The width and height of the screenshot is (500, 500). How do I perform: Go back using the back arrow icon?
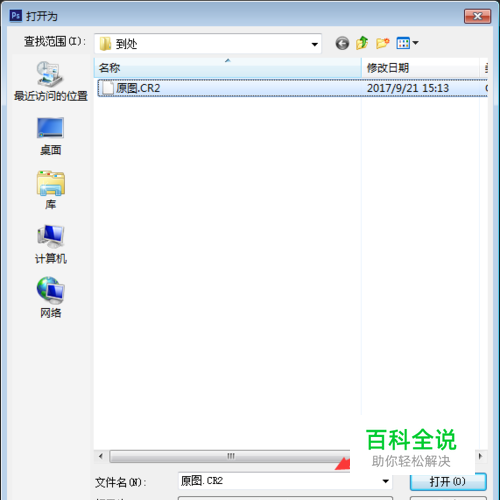pyautogui.click(x=342, y=43)
